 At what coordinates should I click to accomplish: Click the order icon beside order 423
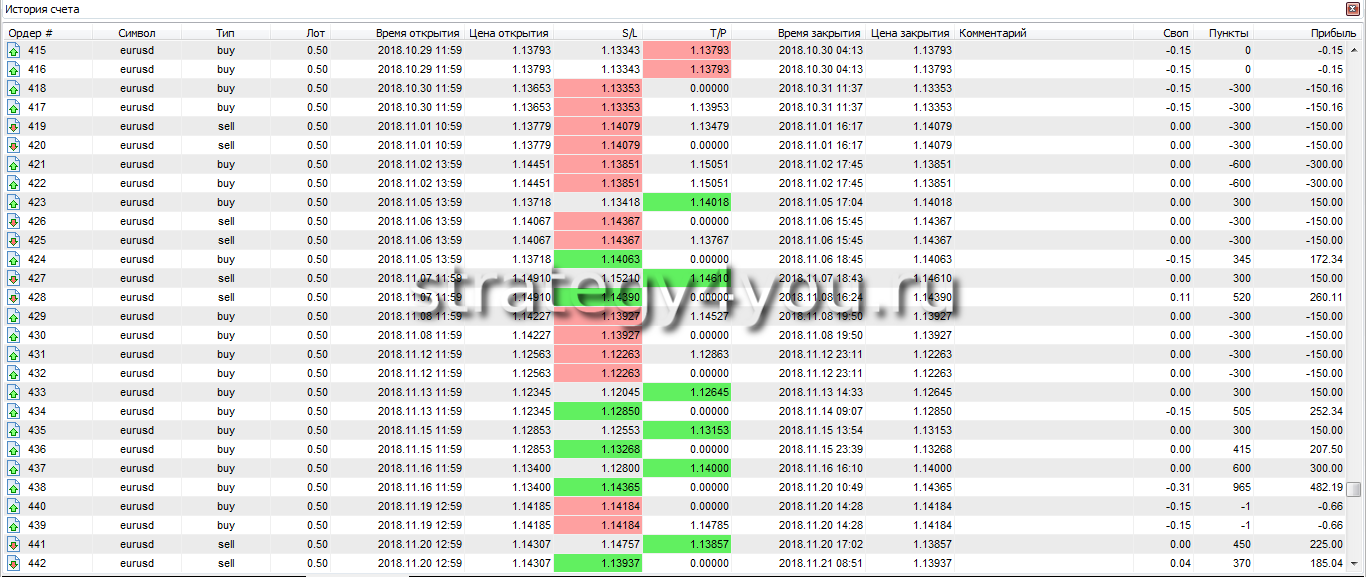14,203
